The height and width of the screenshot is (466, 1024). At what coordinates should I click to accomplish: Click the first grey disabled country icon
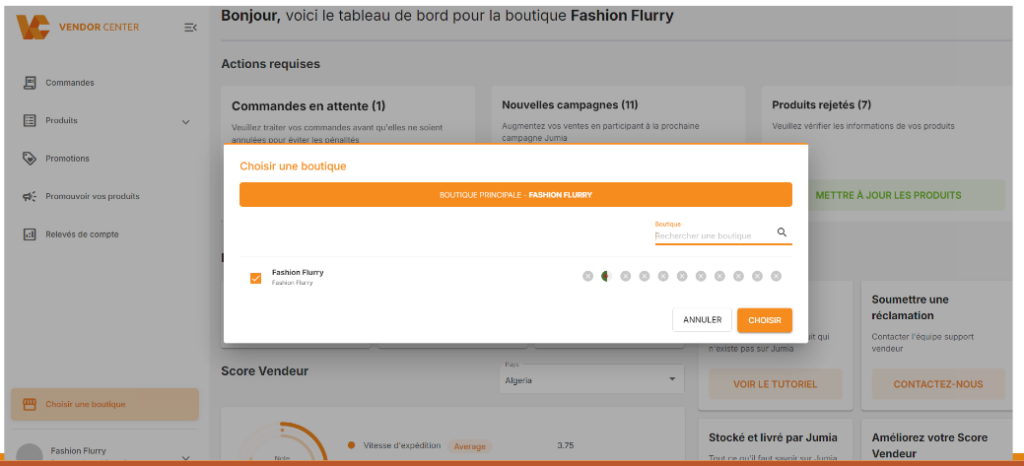[588, 276]
